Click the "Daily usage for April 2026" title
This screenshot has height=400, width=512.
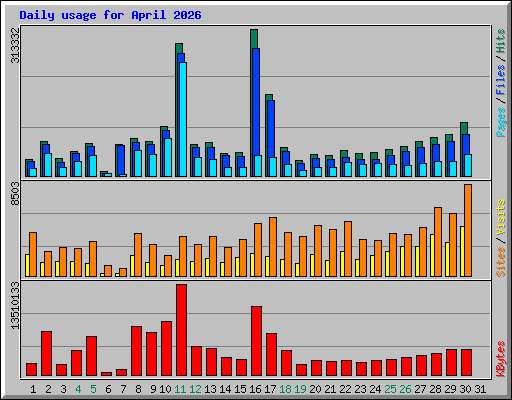(x=110, y=15)
